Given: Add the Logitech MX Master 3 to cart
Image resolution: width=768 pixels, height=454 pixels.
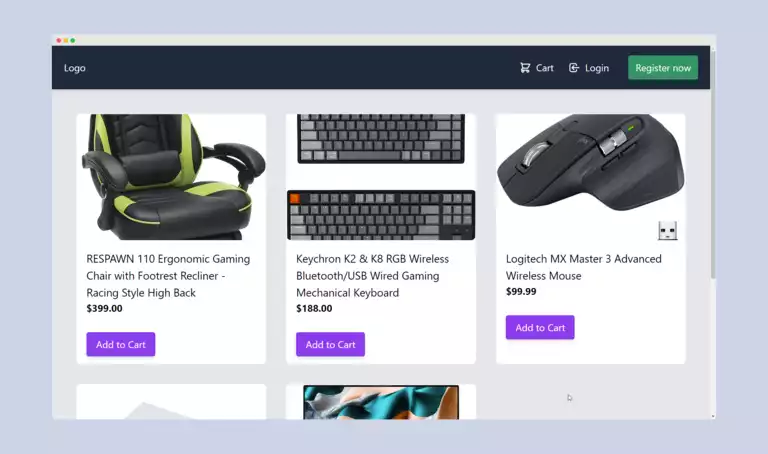Looking at the screenshot, I should tap(540, 328).
